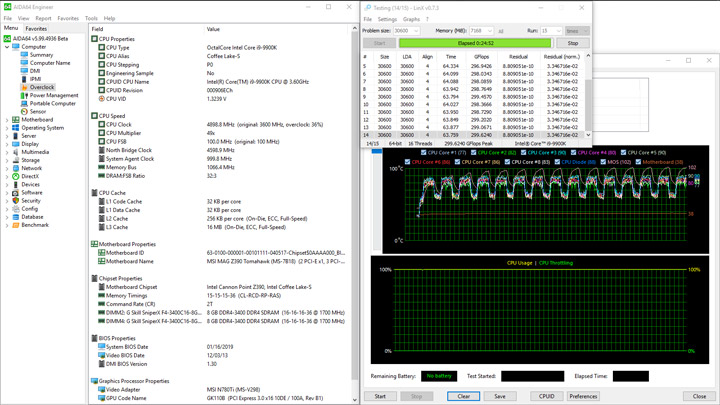Viewport: 720px width, 405px height.
Task: Expand the Motherboard tree node
Action: click(7, 120)
